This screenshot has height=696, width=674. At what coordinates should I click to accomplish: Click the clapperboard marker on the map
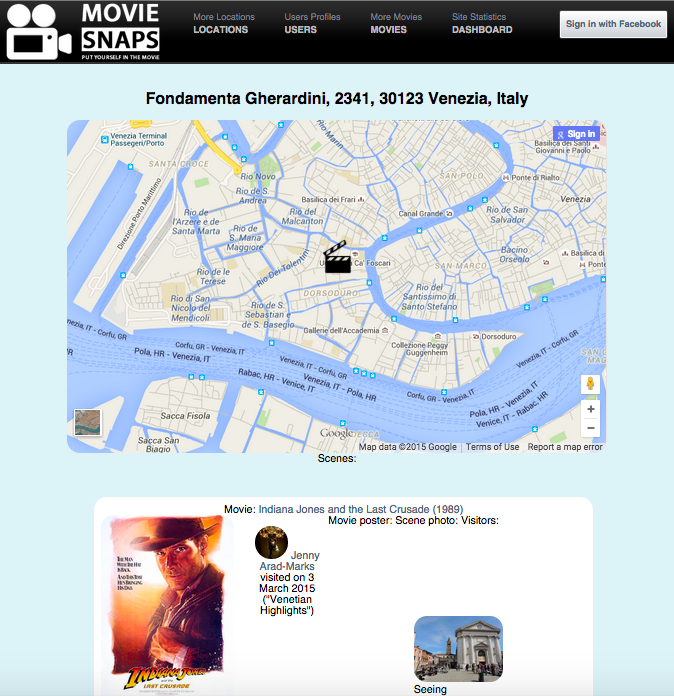tap(337, 257)
